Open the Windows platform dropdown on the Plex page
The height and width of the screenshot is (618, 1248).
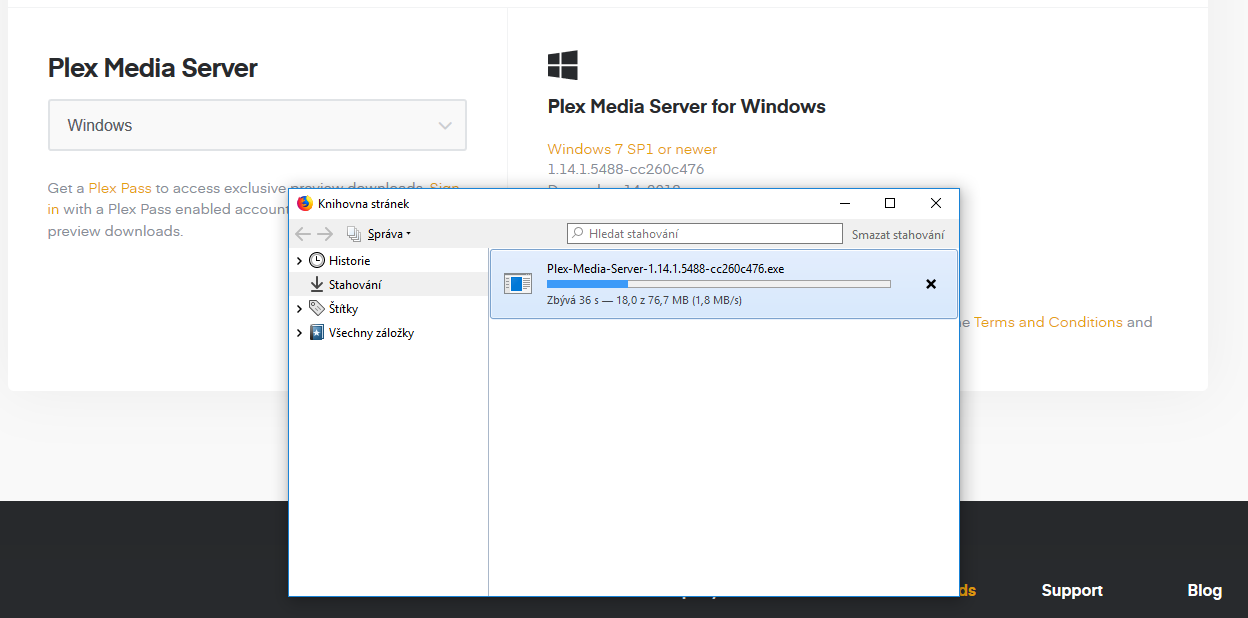click(257, 125)
